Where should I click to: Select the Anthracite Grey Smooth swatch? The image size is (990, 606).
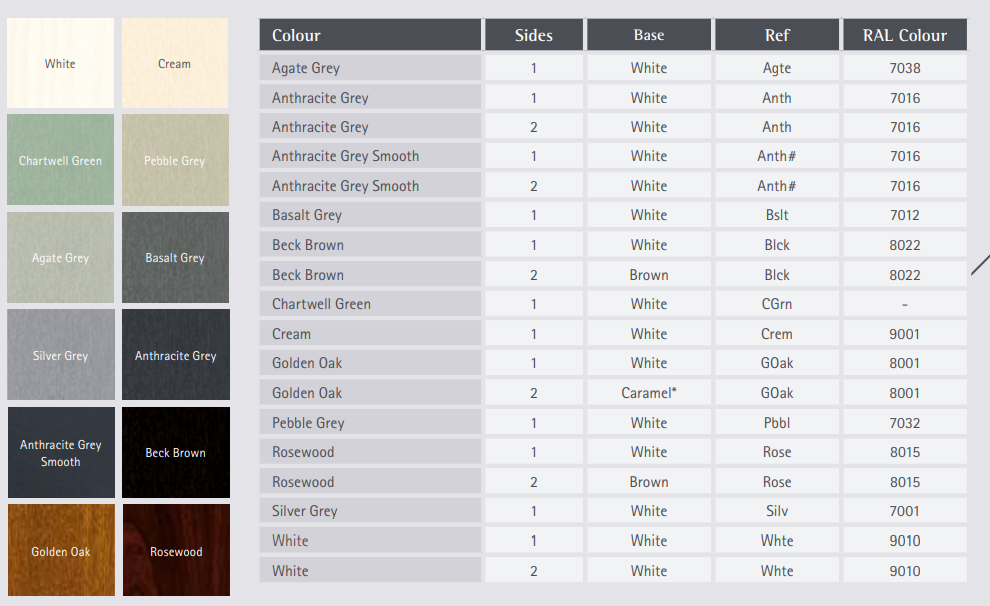pos(61,453)
